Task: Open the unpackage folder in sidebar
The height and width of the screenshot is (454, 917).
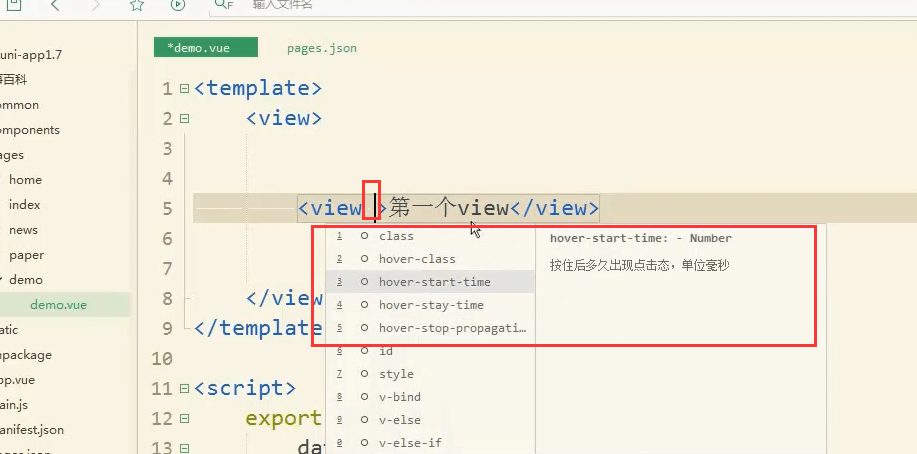Action: tap(26, 355)
